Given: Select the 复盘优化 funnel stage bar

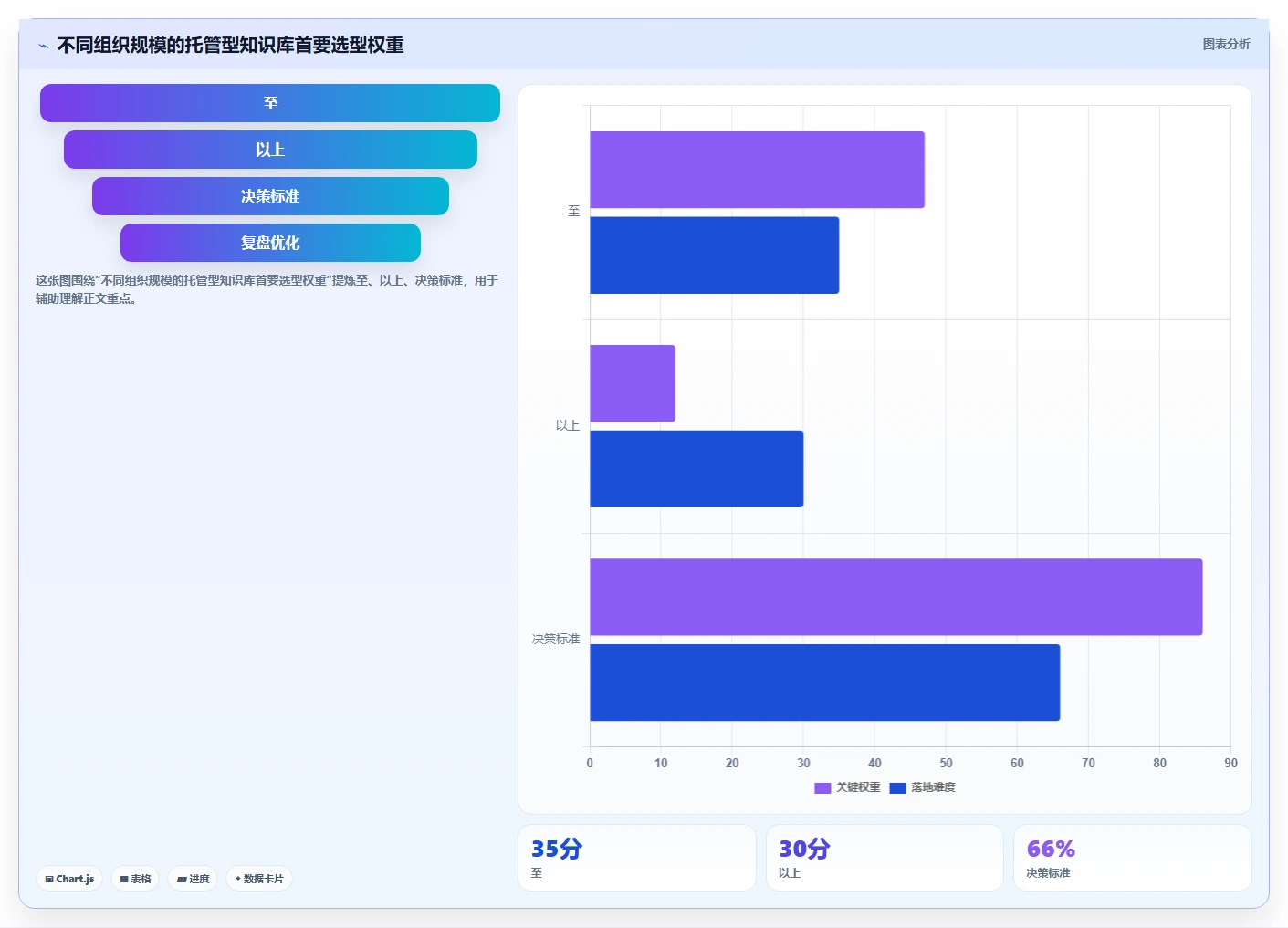Looking at the screenshot, I should [270, 243].
